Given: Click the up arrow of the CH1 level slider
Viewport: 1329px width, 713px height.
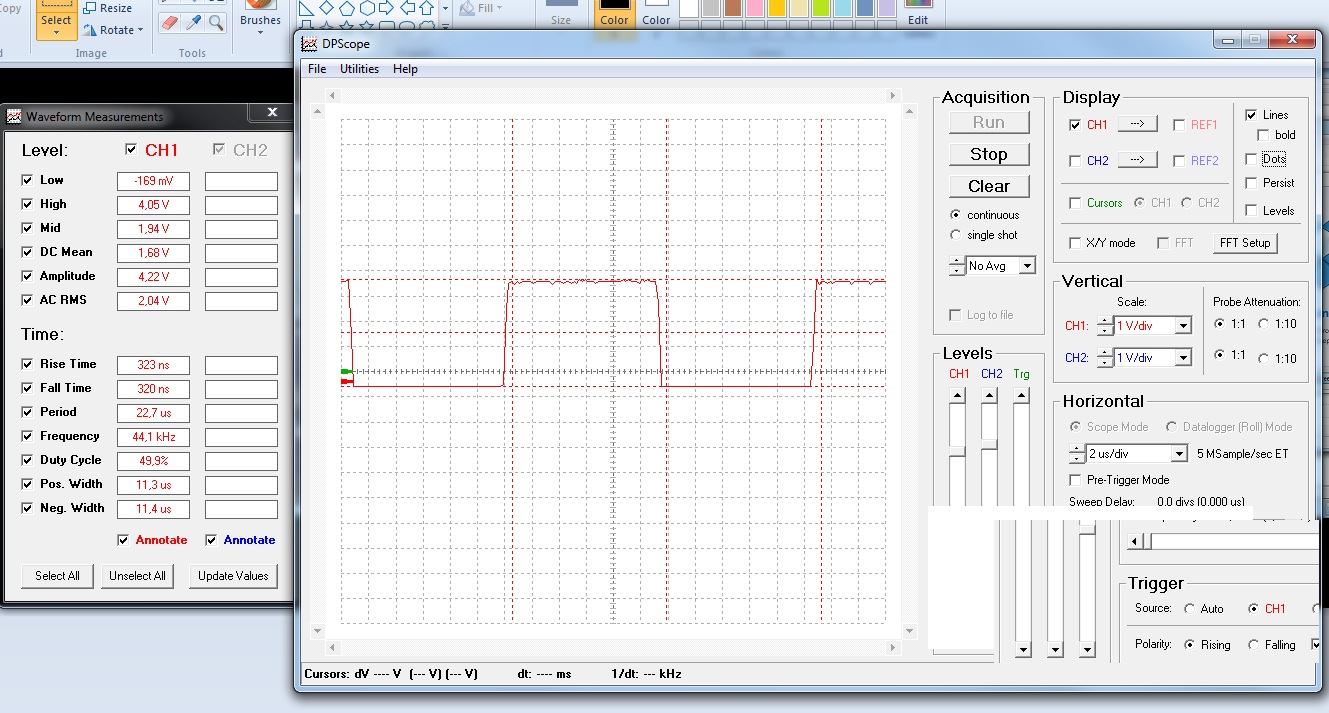Looking at the screenshot, I should pyautogui.click(x=957, y=396).
